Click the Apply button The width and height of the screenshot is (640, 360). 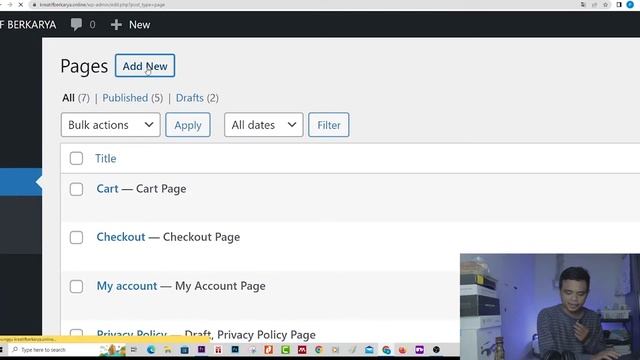pyautogui.click(x=188, y=125)
